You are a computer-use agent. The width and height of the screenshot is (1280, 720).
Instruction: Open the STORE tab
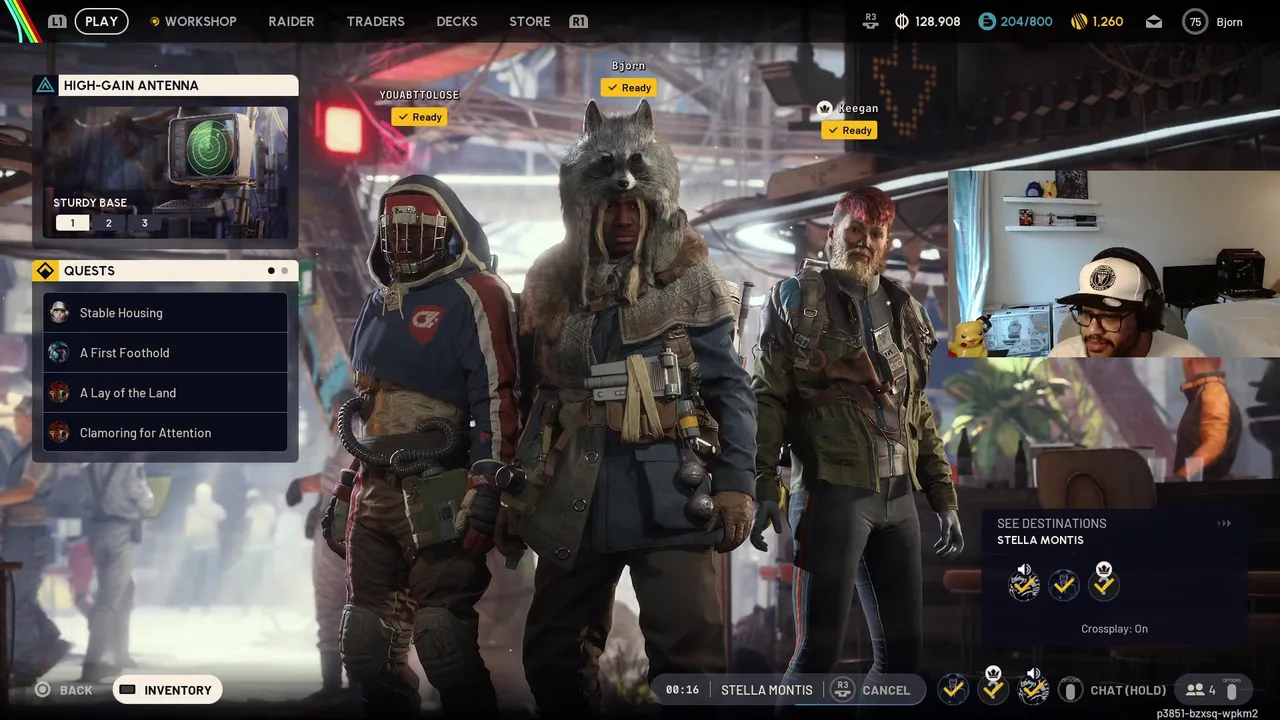529,21
